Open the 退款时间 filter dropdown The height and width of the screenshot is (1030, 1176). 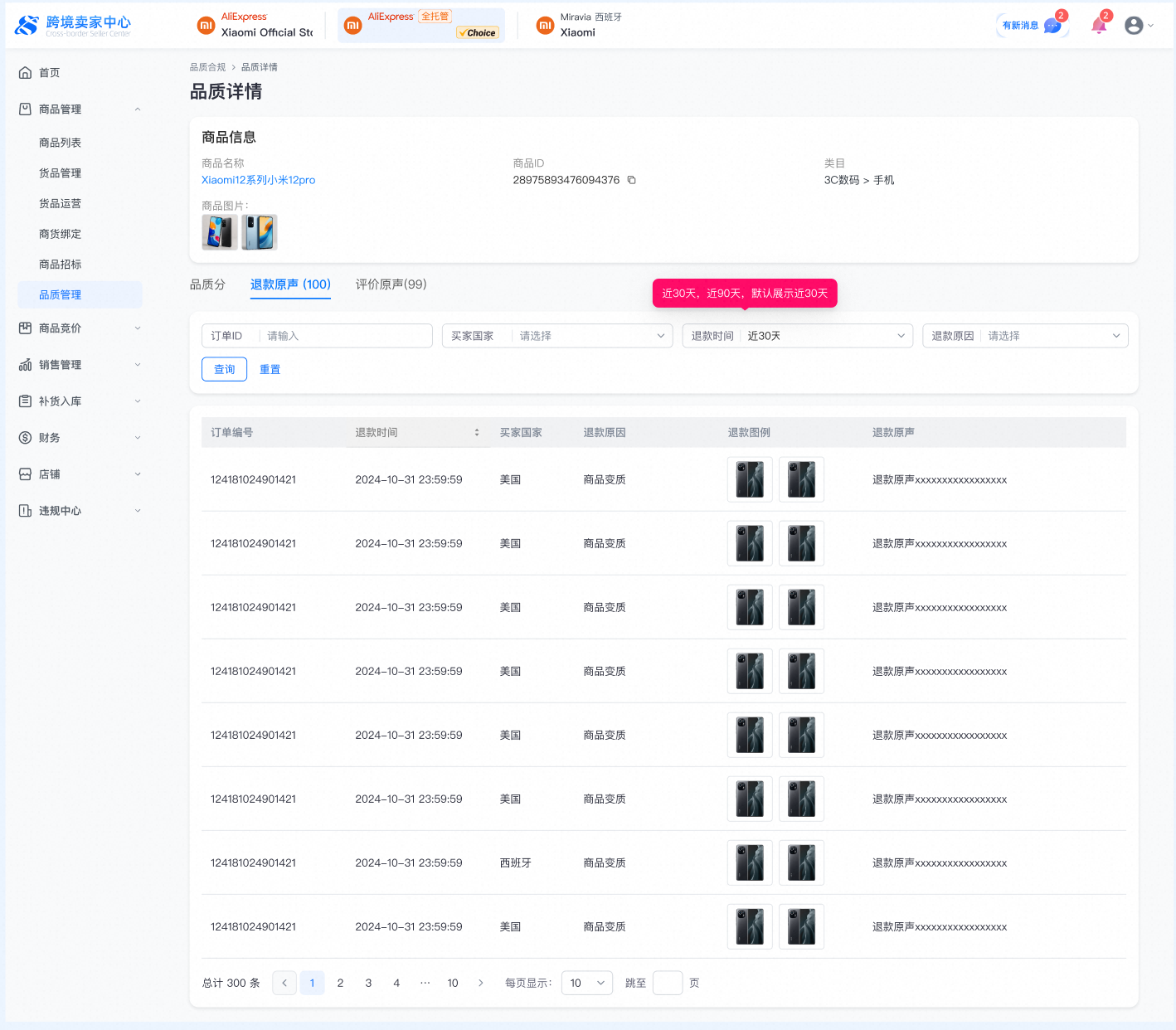pos(797,336)
